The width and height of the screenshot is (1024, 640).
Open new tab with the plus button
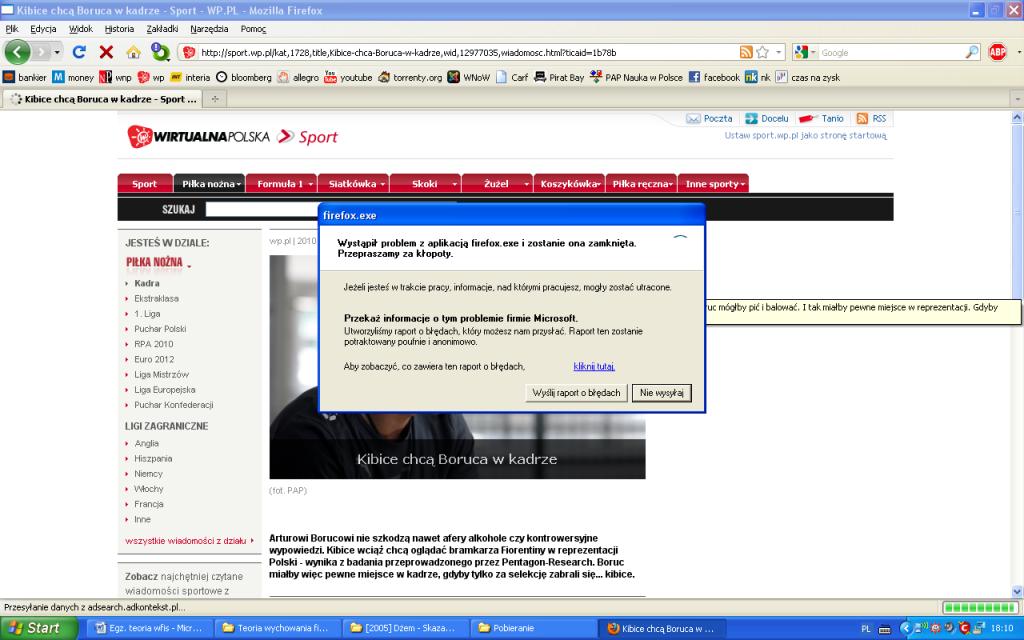click(214, 99)
